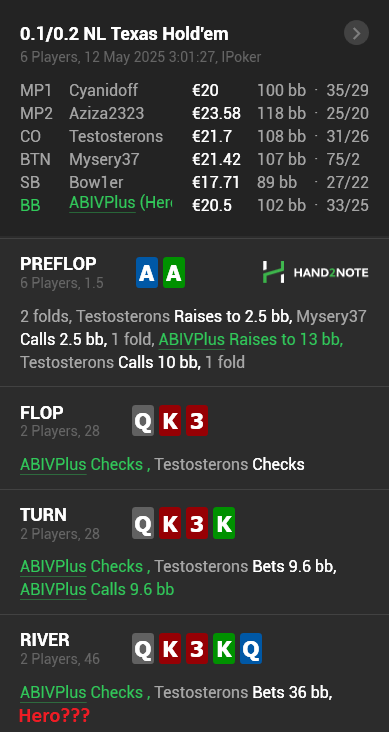
Task: Click the red 3 card on flop
Action: pos(197,421)
